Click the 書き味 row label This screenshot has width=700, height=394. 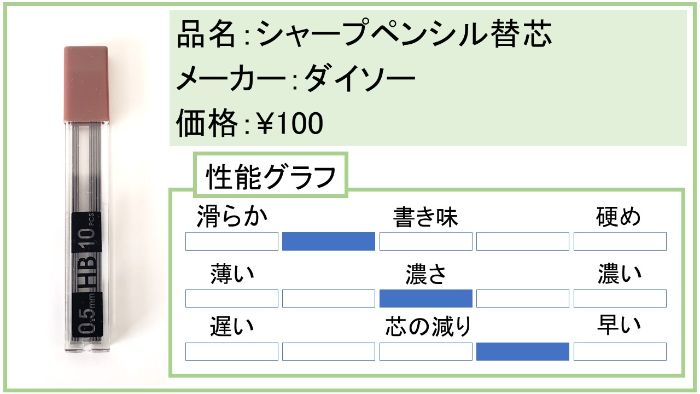tap(425, 217)
